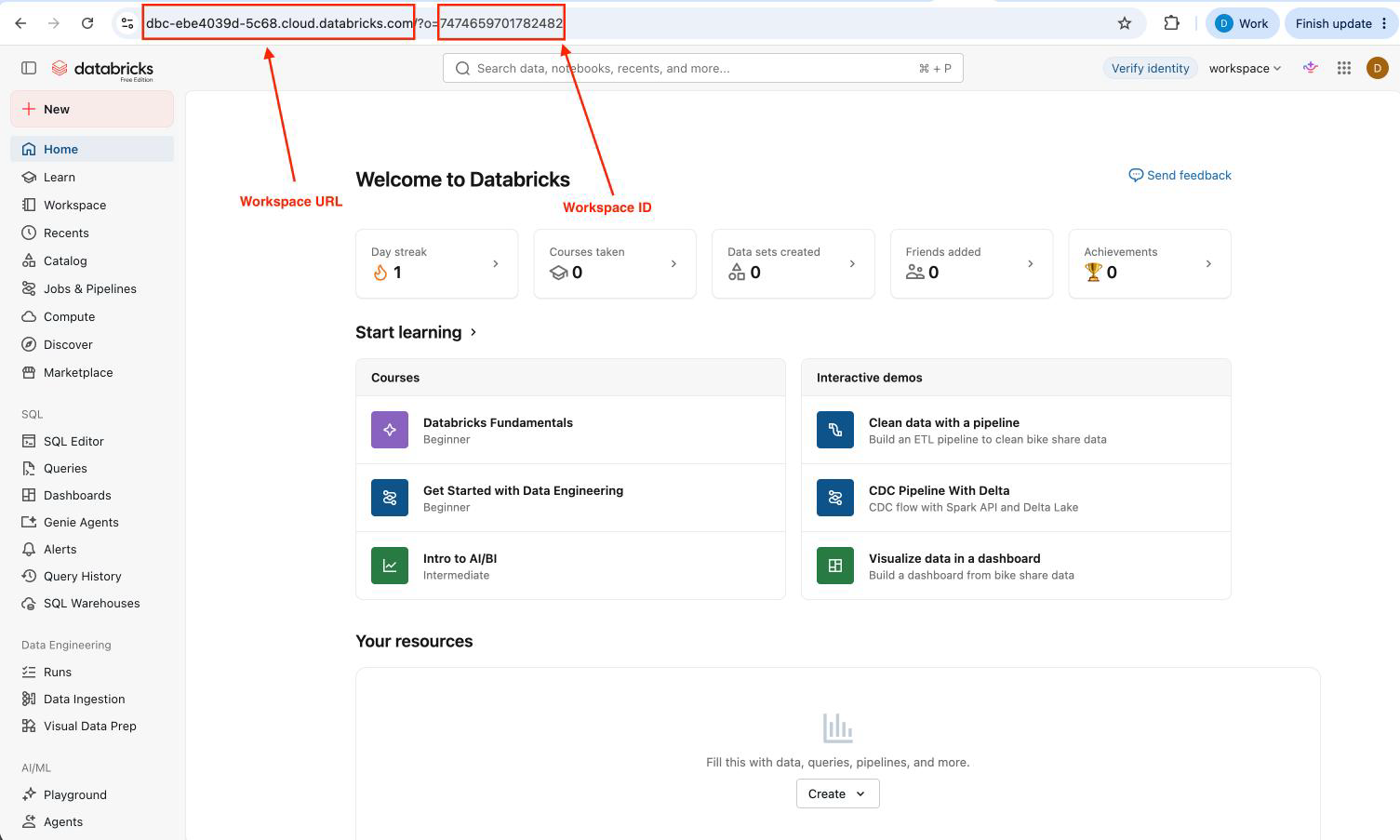1400x840 pixels.
Task: Open the Work browser profile chip
Action: pyautogui.click(x=1241, y=23)
